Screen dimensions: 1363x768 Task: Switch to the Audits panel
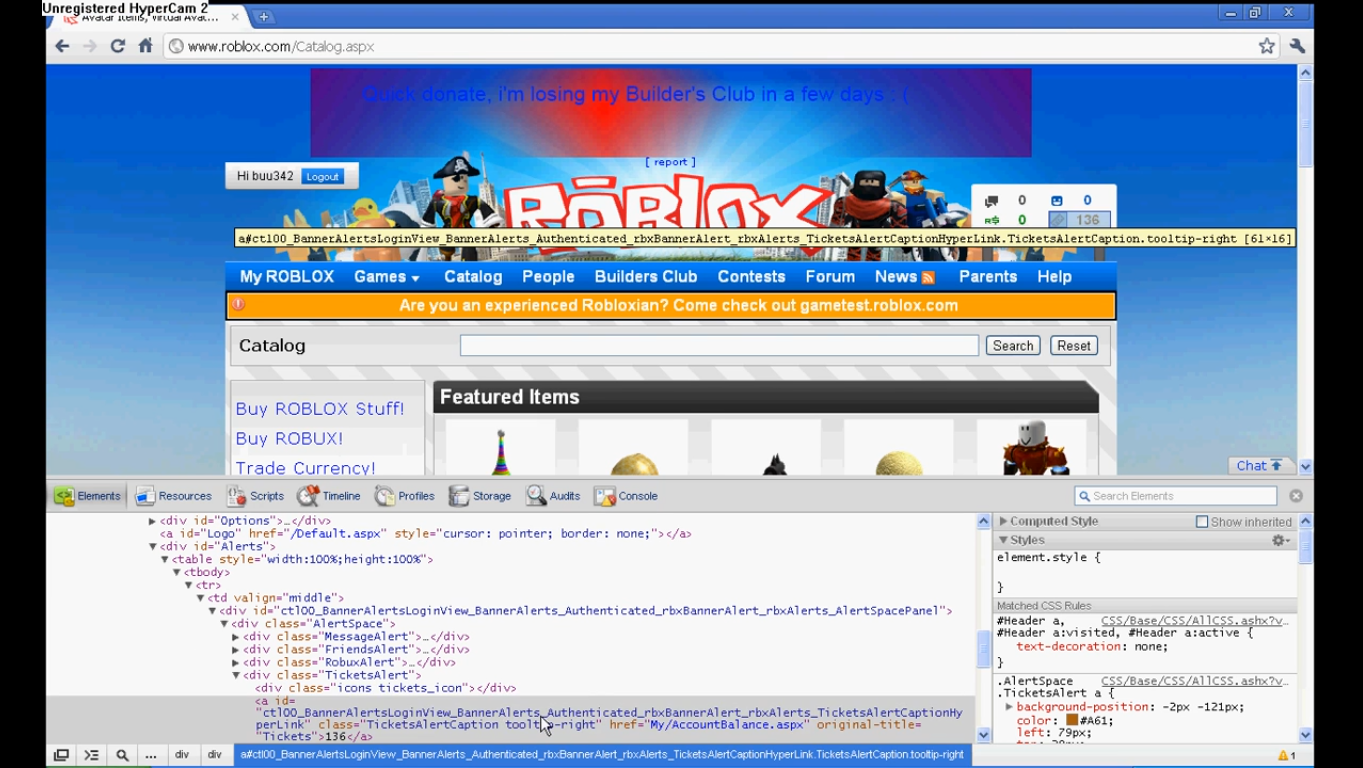coord(553,496)
